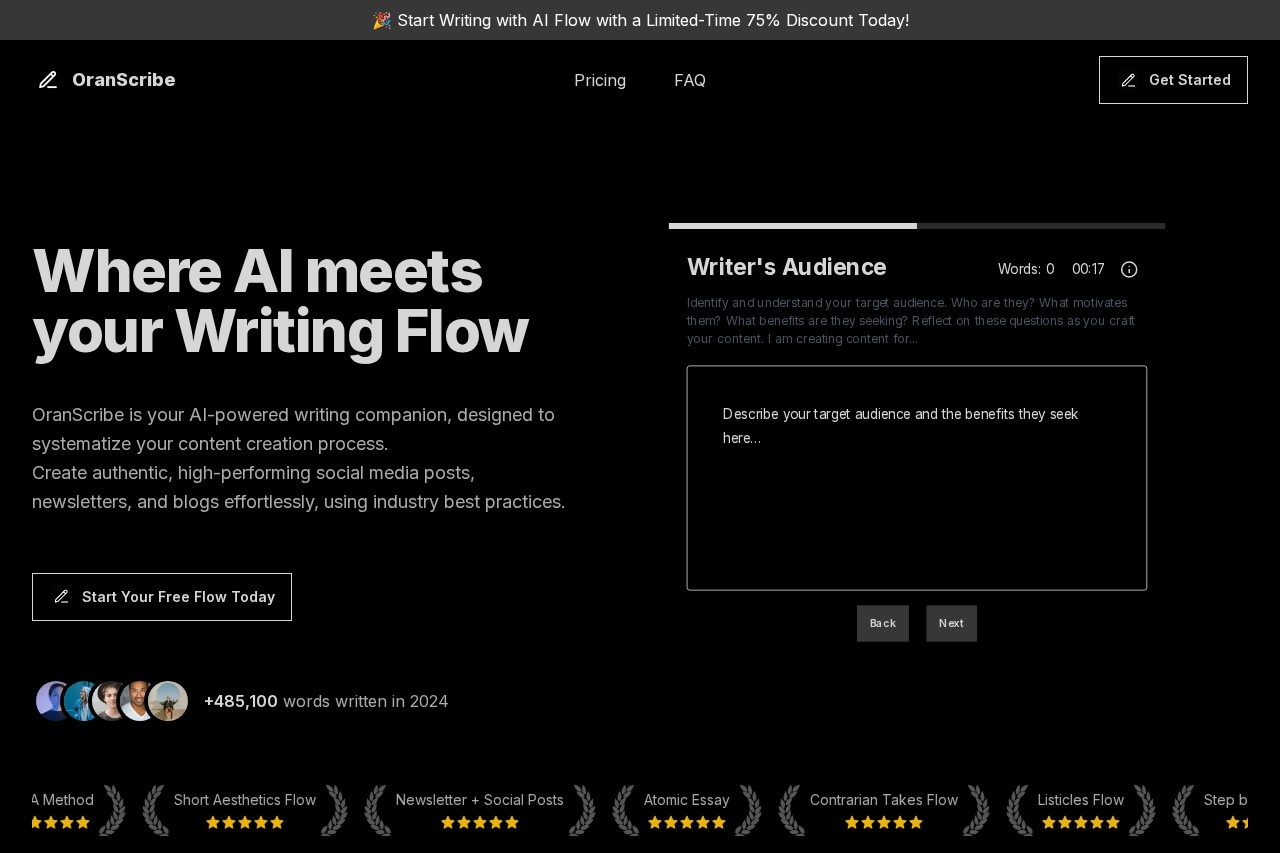1280x853 pixels.
Task: Click Start Your Free Flow Today
Action: click(x=162, y=597)
